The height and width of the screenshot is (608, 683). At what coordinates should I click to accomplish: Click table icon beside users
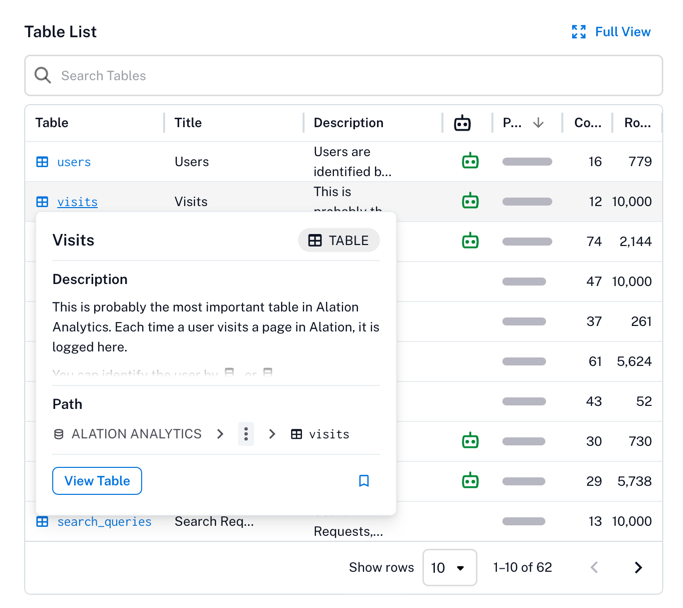click(x=42, y=162)
